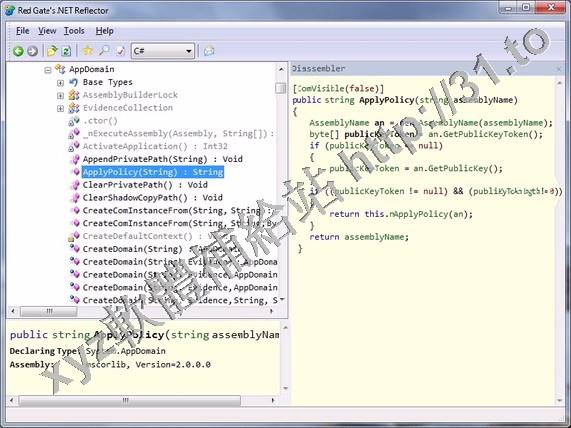The width and height of the screenshot is (571, 428).
Task: Select ClearPrivatePath() : Void method
Action: pos(145,185)
